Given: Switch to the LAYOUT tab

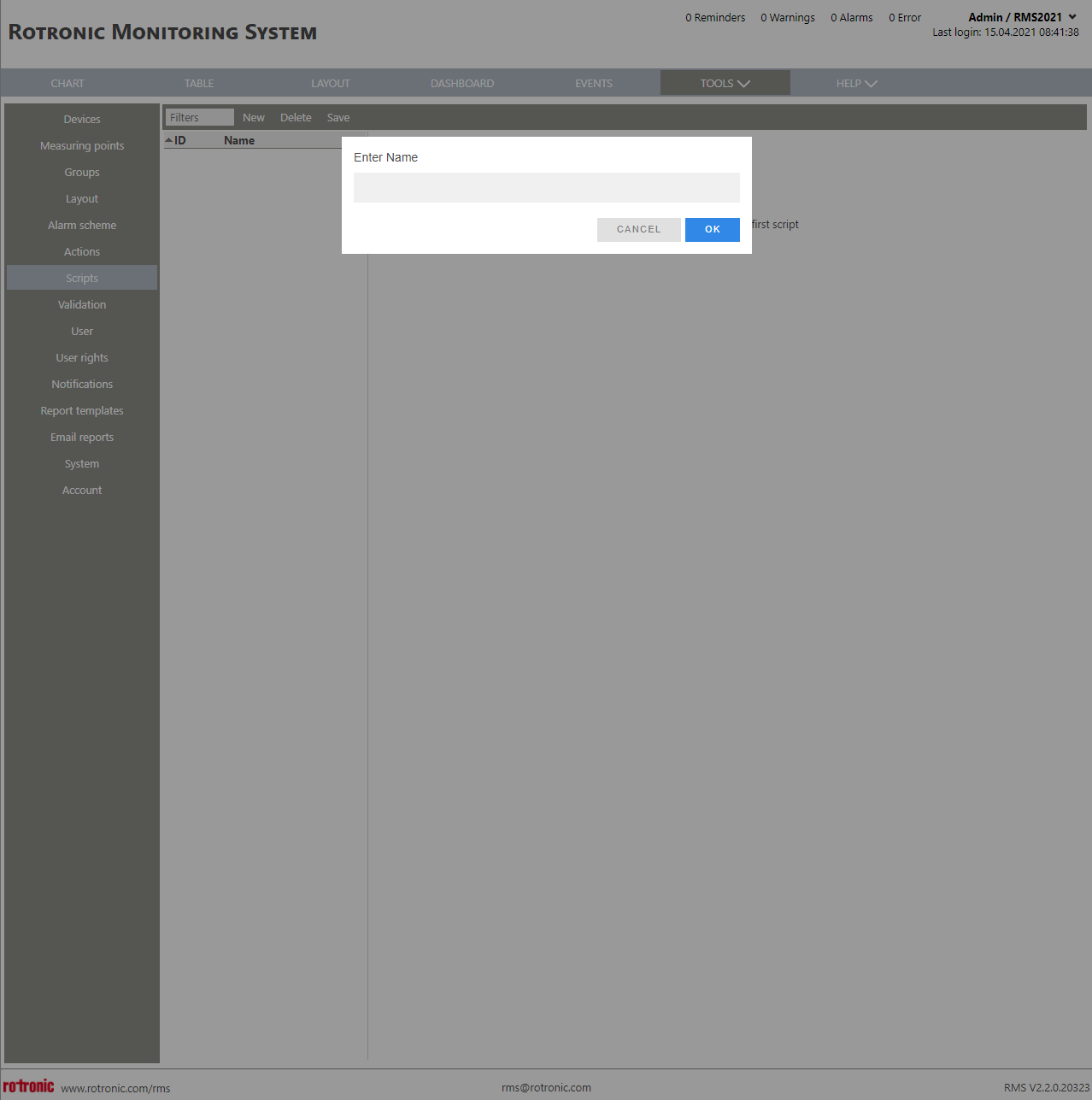Looking at the screenshot, I should click(x=331, y=83).
